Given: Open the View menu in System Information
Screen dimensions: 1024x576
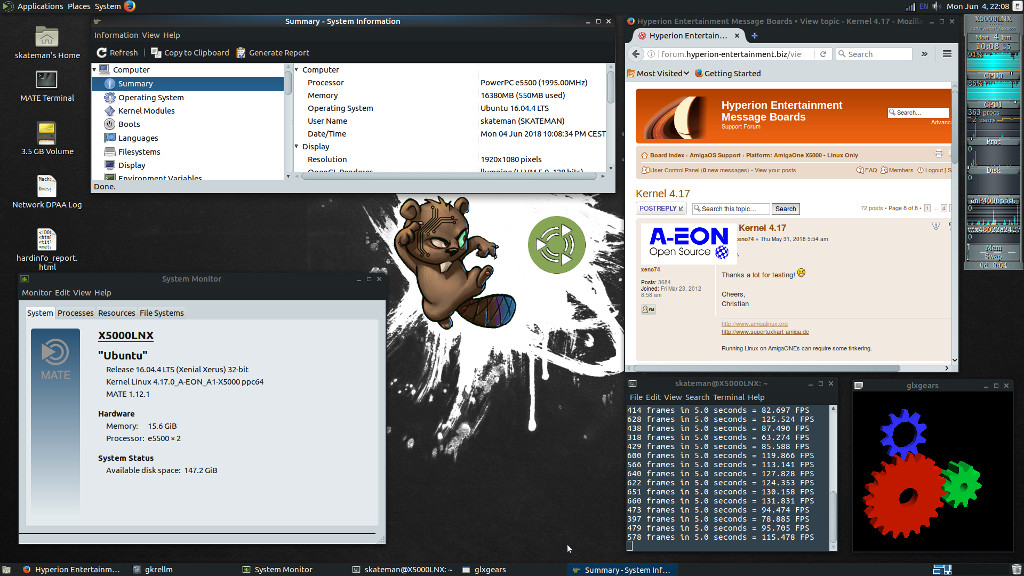Looking at the screenshot, I should pyautogui.click(x=151, y=35).
